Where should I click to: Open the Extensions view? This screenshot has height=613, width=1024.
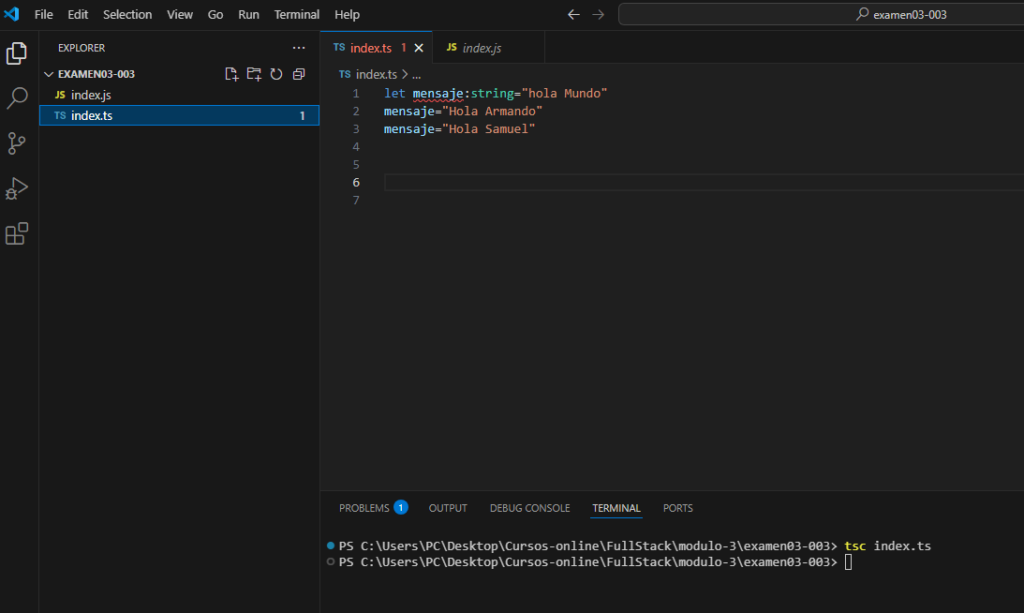[x=17, y=234]
